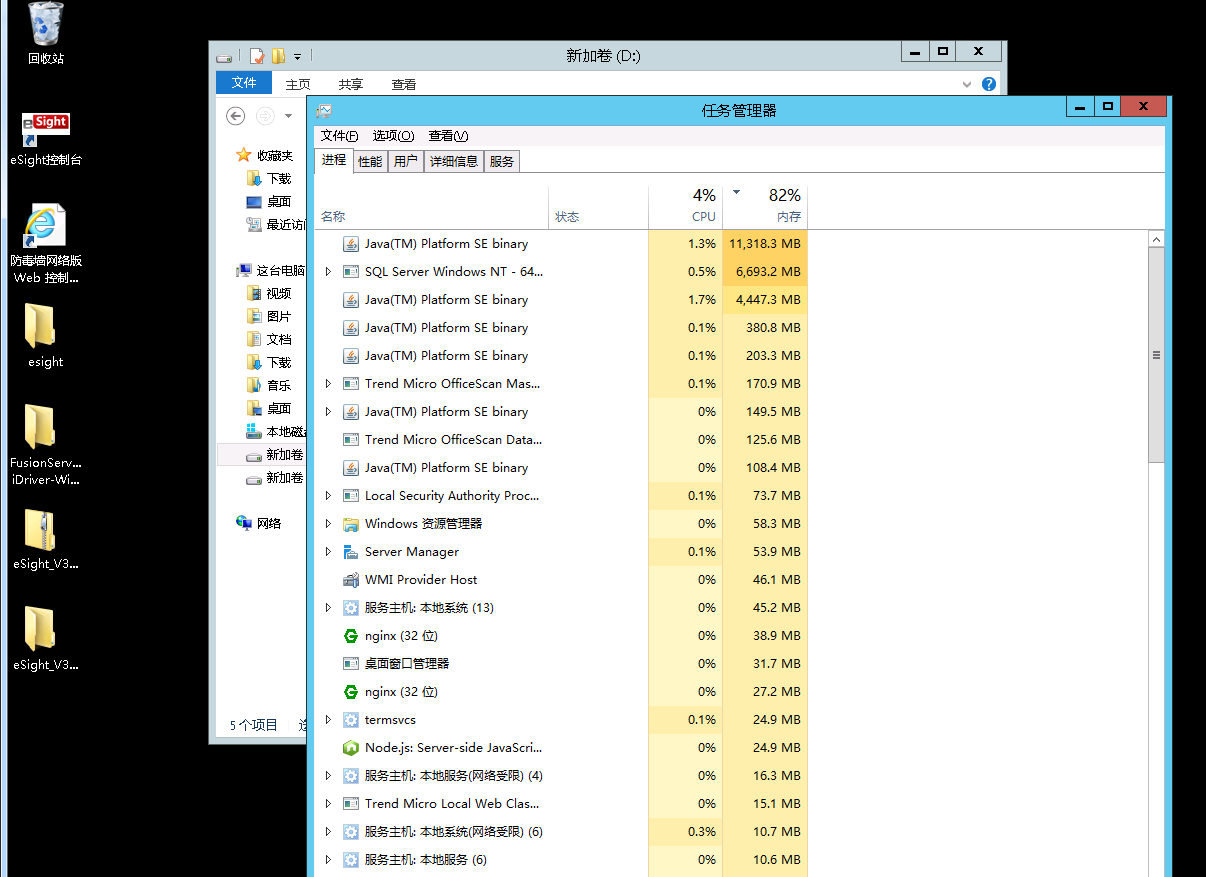
Task: Click the Trend Micro OfficeScan Data process icon
Action: 351,440
